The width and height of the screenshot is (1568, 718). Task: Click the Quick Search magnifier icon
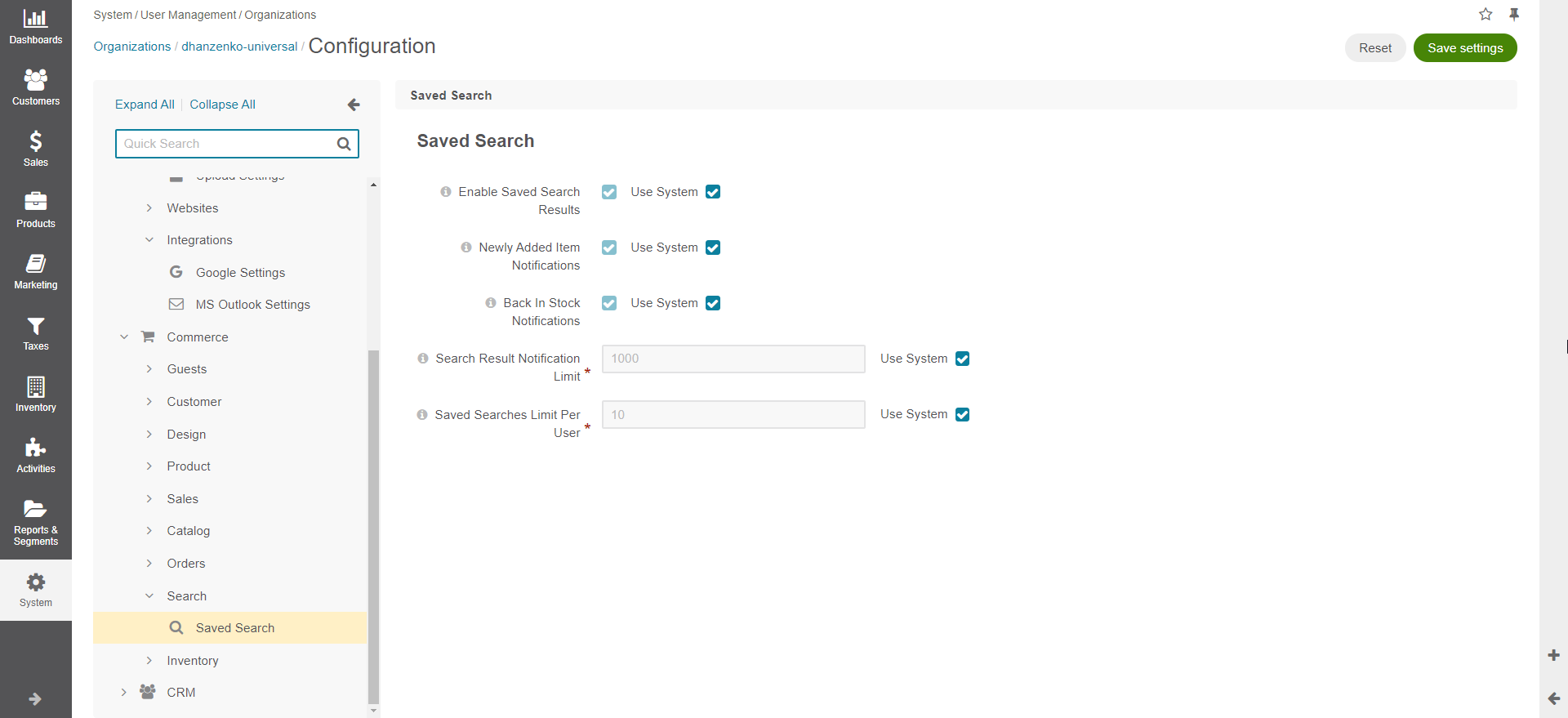click(x=344, y=145)
